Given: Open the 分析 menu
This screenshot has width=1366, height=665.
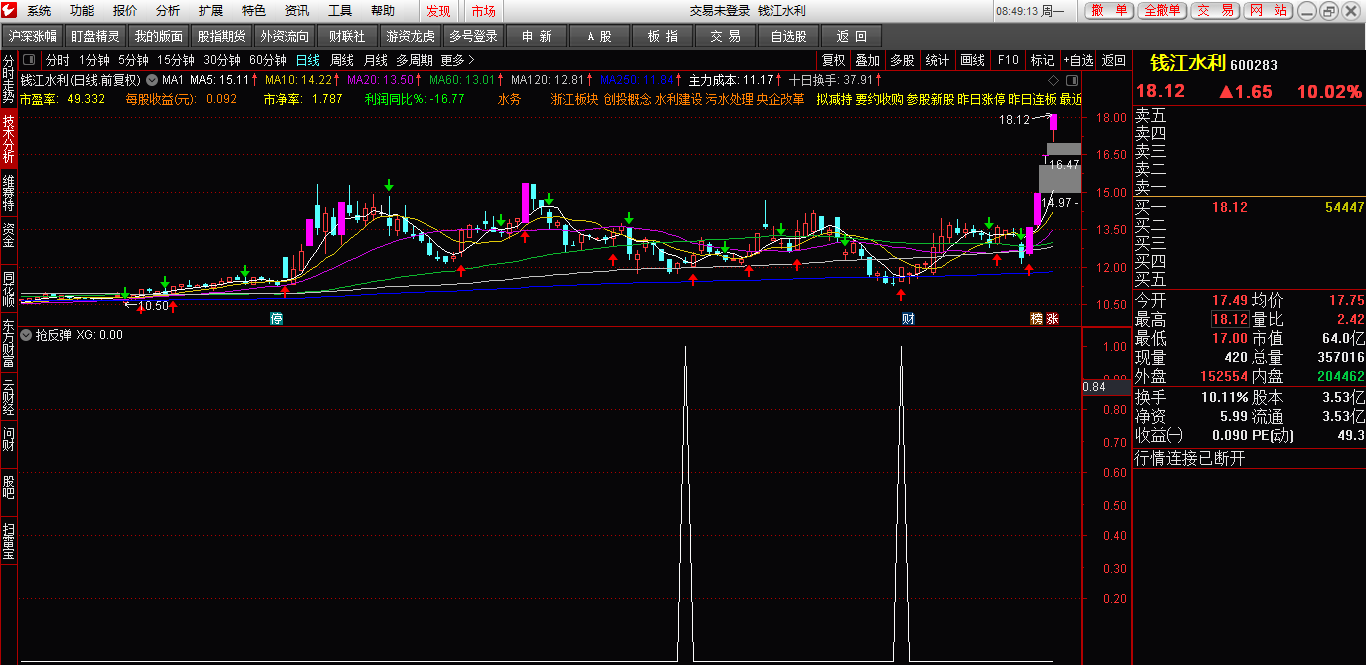Looking at the screenshot, I should pos(168,11).
